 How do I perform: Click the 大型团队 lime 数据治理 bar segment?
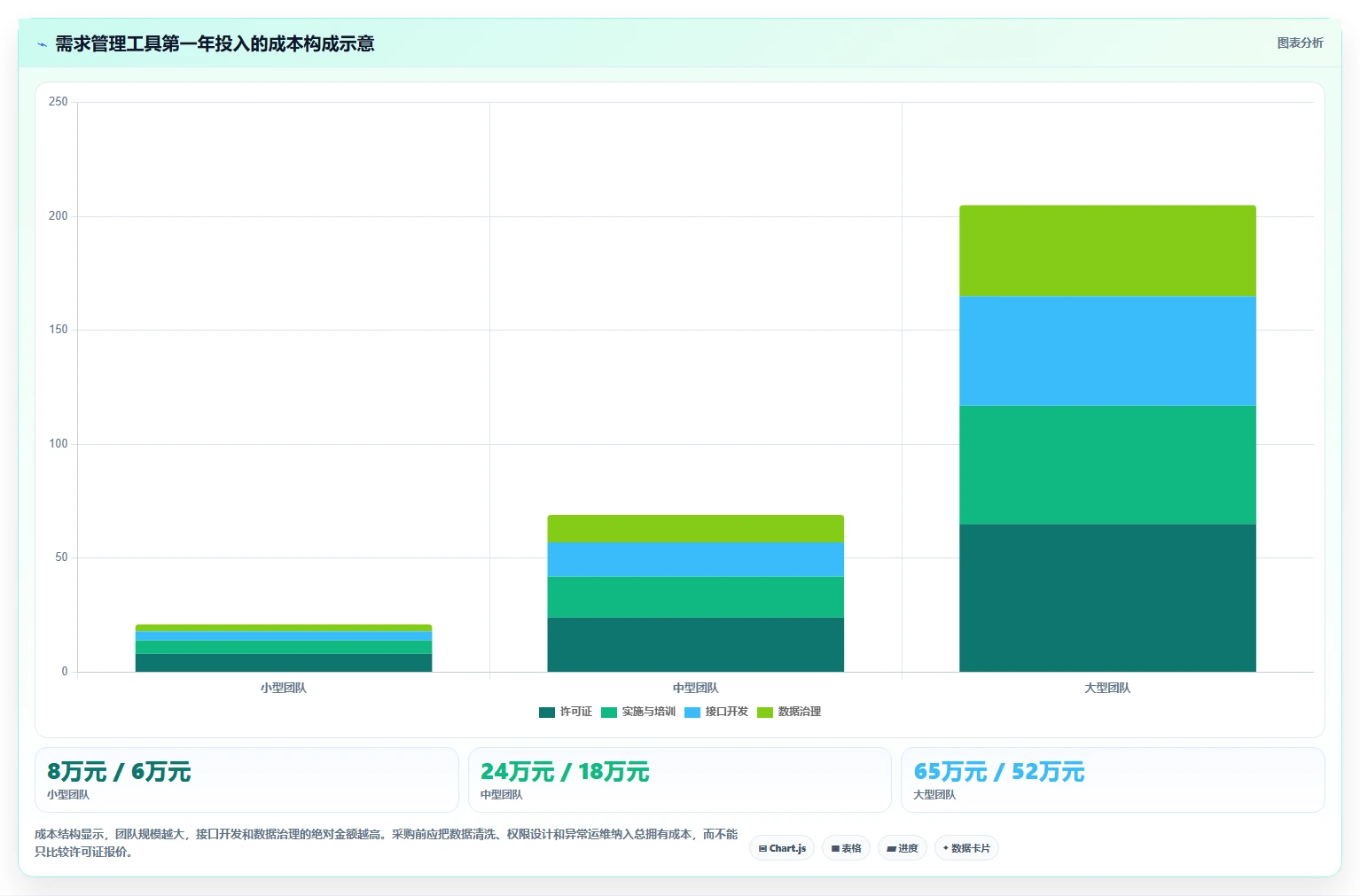pos(1107,251)
